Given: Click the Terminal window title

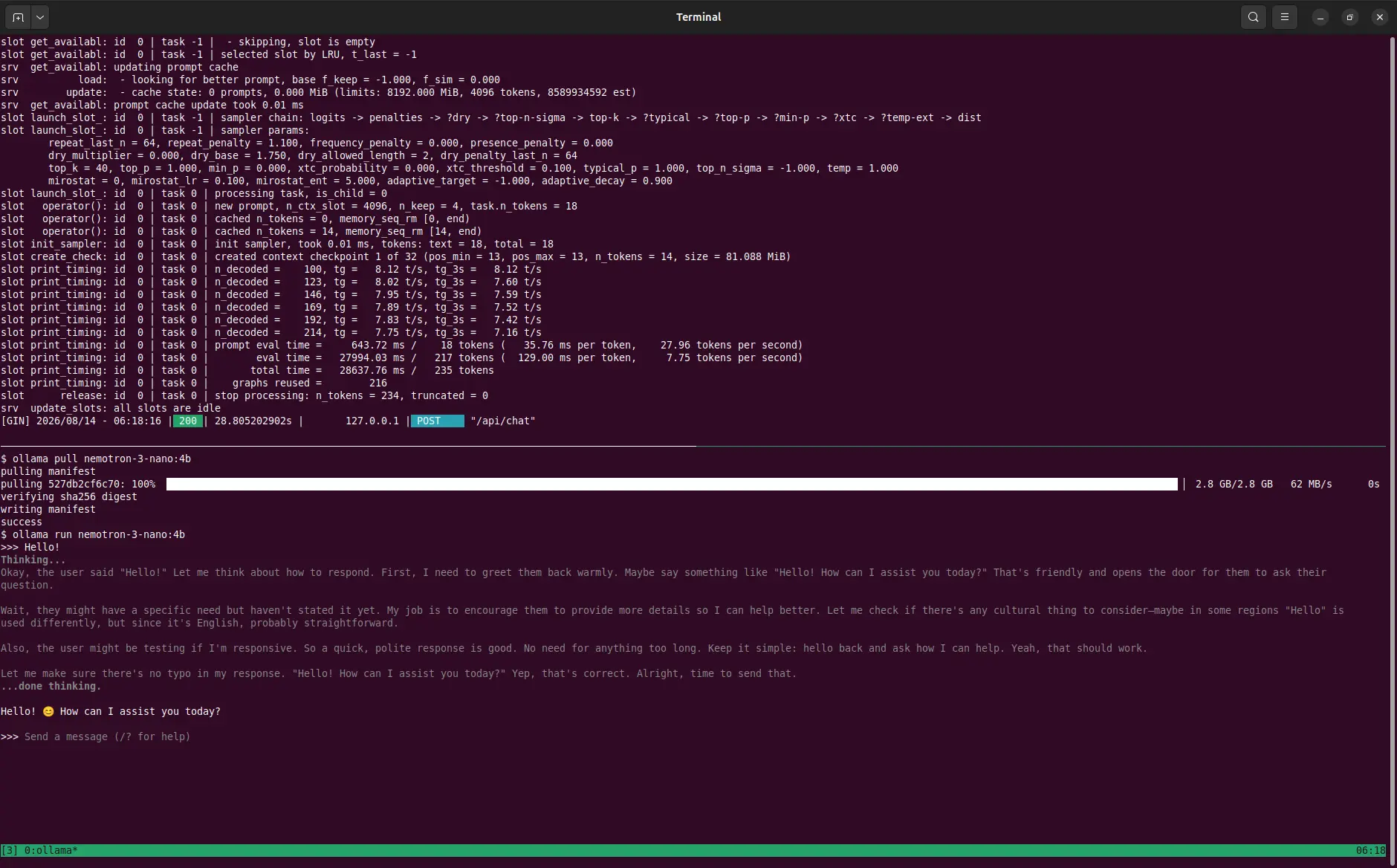Looking at the screenshot, I should coord(698,17).
